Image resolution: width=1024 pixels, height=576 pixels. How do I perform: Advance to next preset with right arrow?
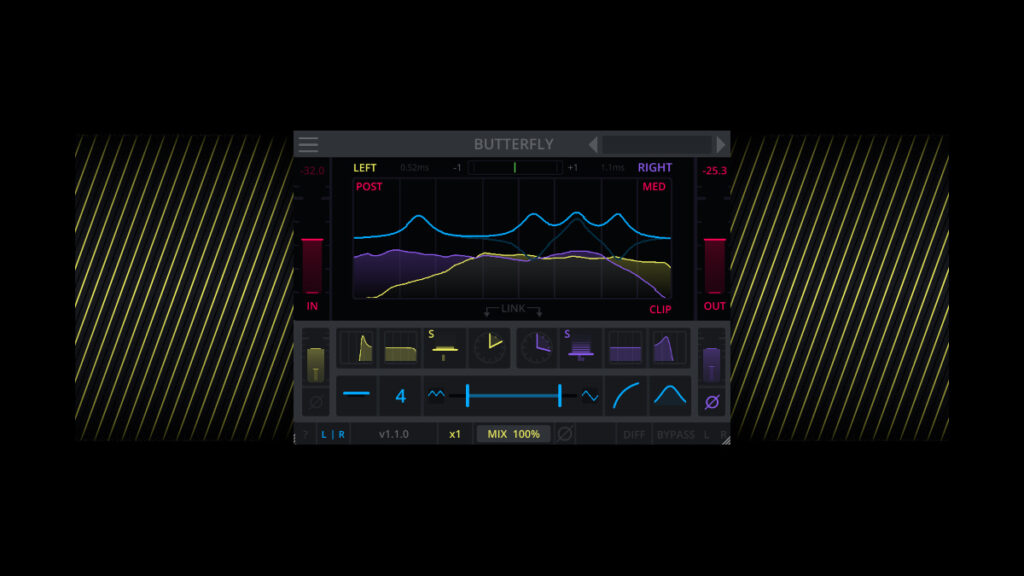(x=719, y=144)
